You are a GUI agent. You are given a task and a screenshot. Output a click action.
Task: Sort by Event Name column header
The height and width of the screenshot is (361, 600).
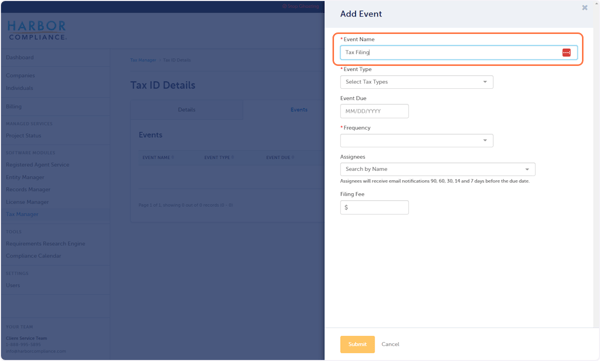(158, 157)
